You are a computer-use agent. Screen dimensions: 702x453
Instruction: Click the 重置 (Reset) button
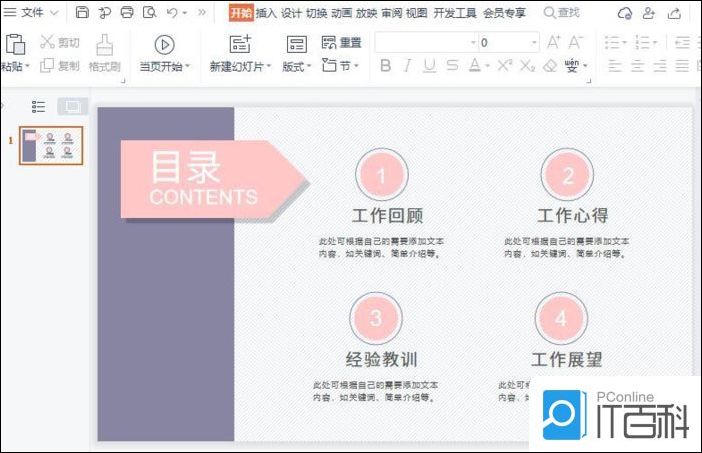point(342,42)
